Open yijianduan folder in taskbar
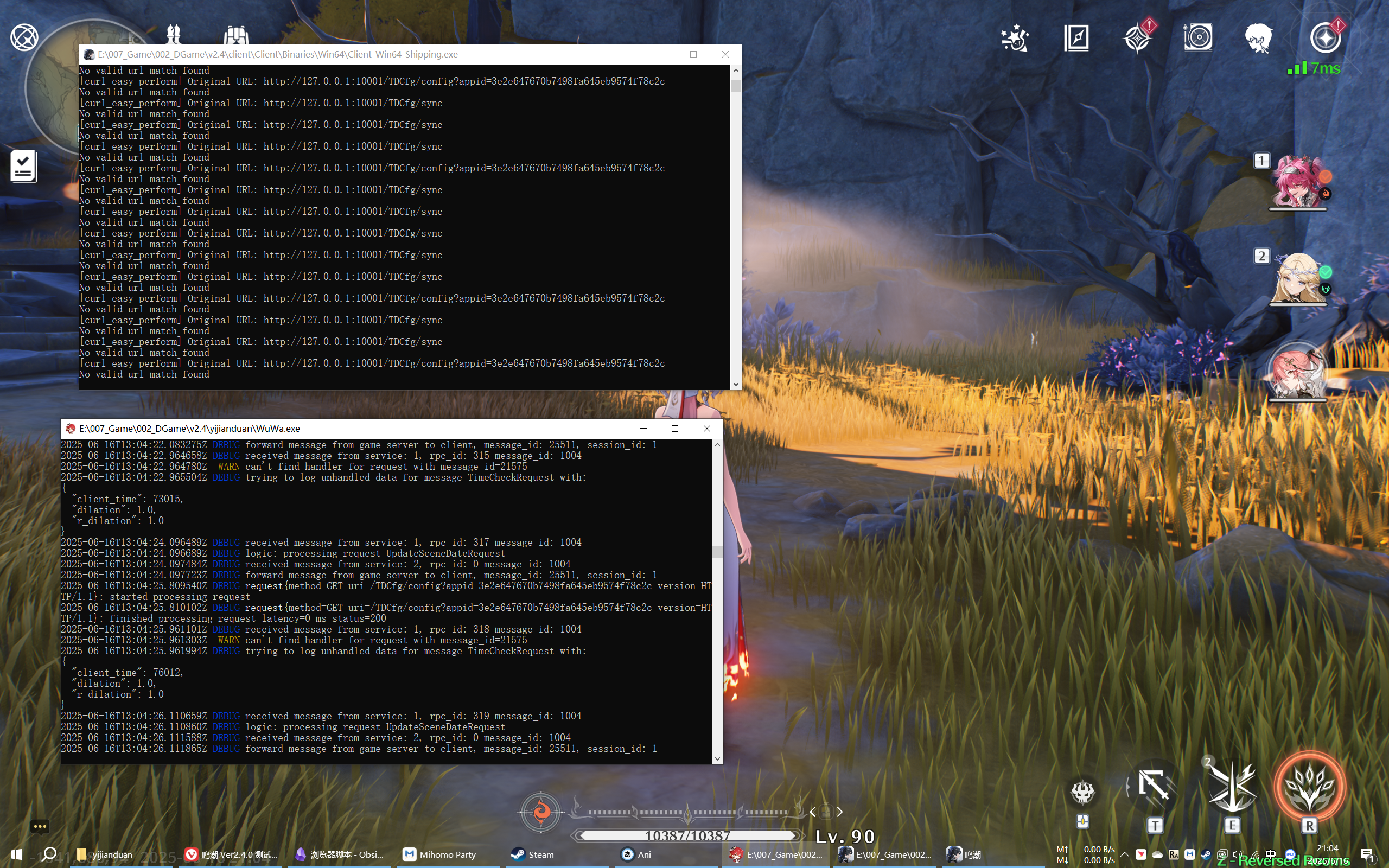The image size is (1389, 868). pyautogui.click(x=106, y=854)
